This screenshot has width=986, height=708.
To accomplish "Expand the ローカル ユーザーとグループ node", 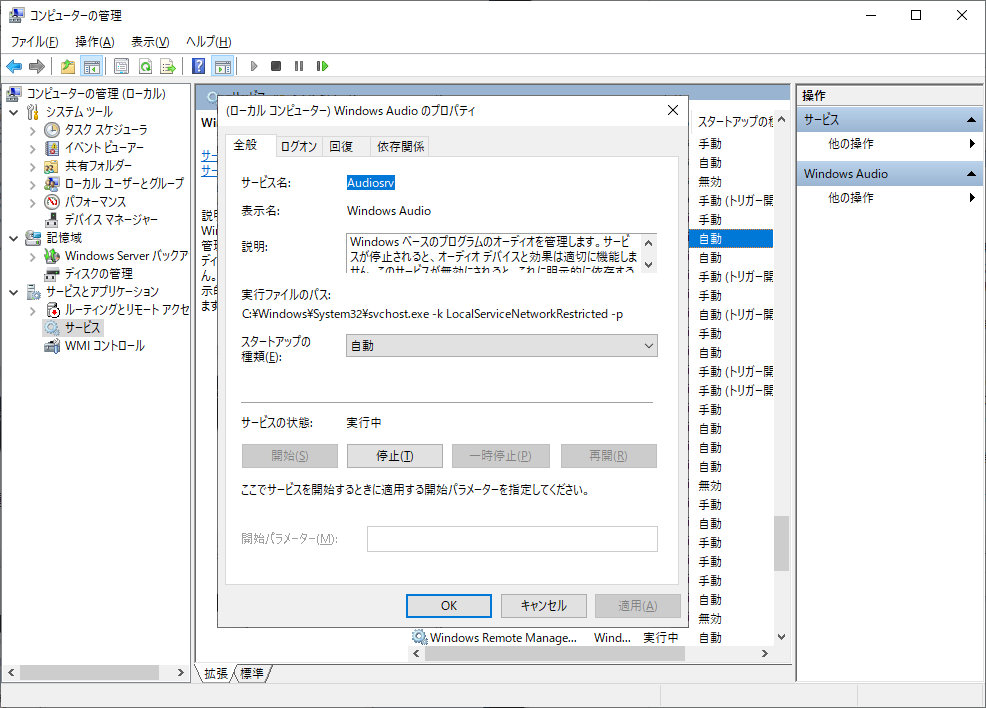I will pyautogui.click(x=33, y=184).
